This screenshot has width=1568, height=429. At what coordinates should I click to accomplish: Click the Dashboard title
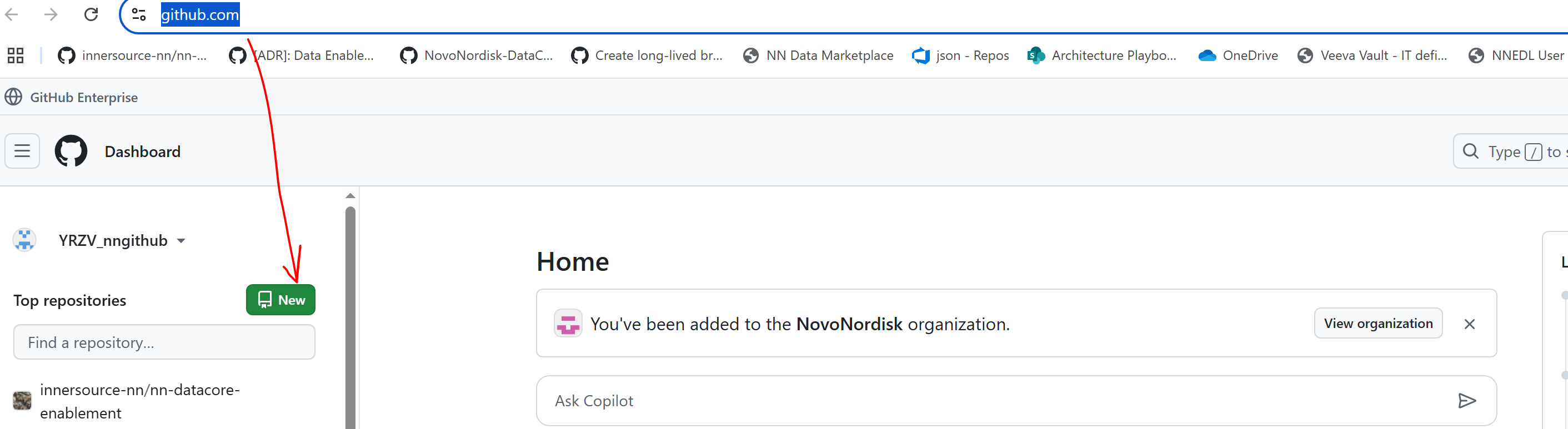[x=142, y=152]
